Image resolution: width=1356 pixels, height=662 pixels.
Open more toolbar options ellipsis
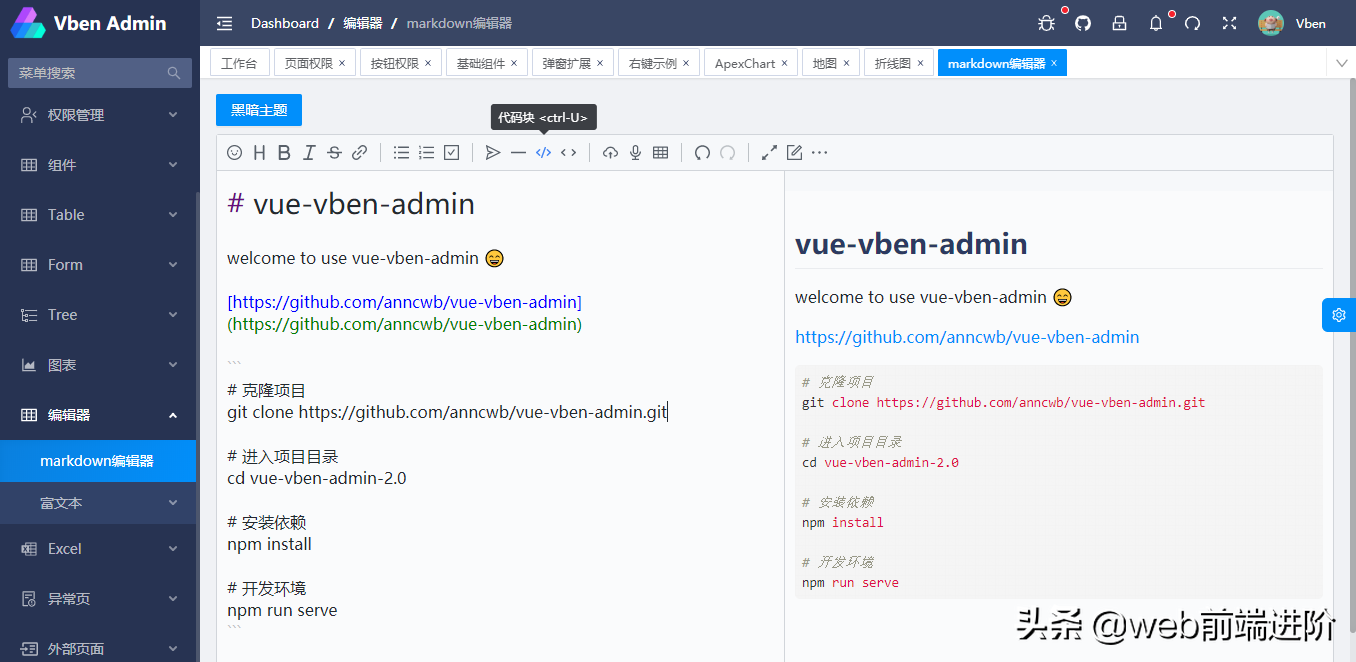click(819, 153)
